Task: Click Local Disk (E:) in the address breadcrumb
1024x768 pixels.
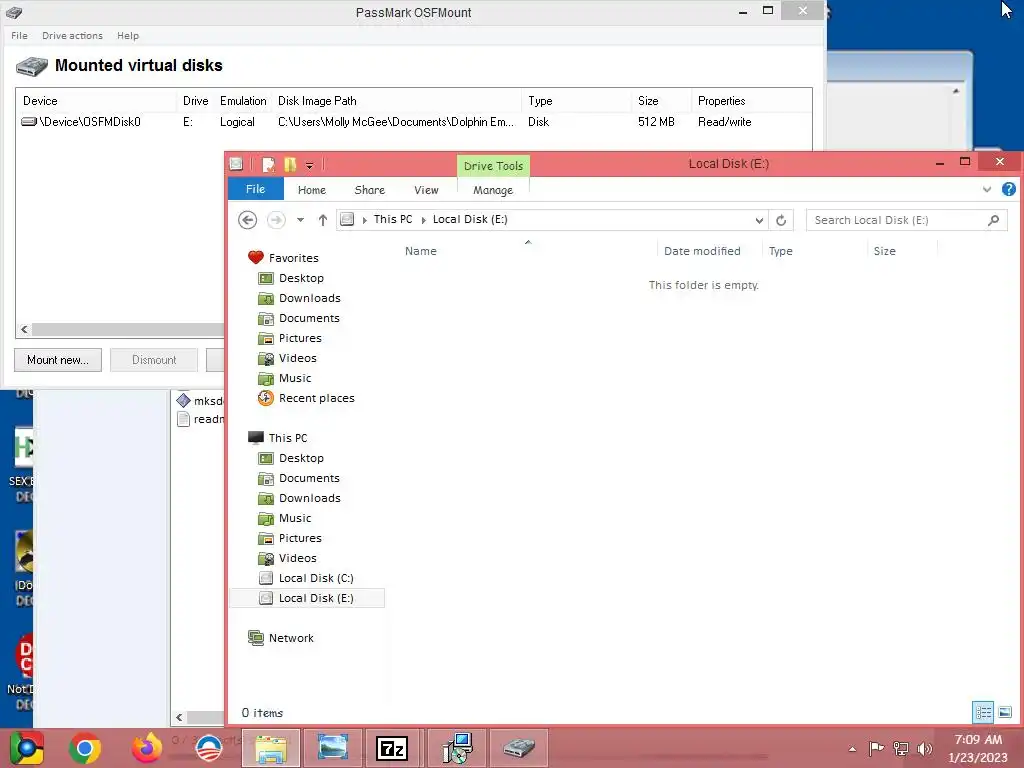Action: (x=470, y=219)
